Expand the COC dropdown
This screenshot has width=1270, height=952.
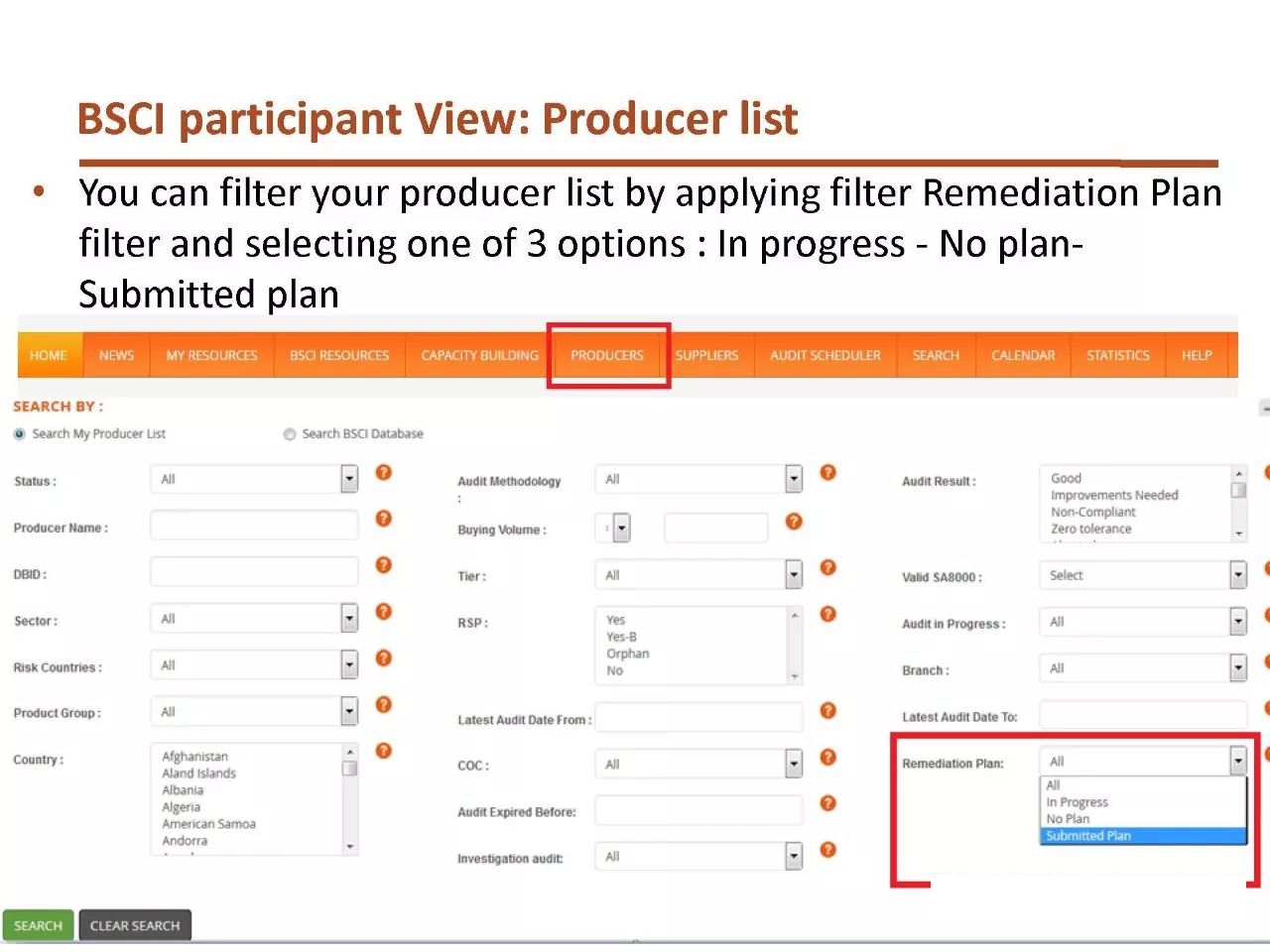pyautogui.click(x=794, y=765)
